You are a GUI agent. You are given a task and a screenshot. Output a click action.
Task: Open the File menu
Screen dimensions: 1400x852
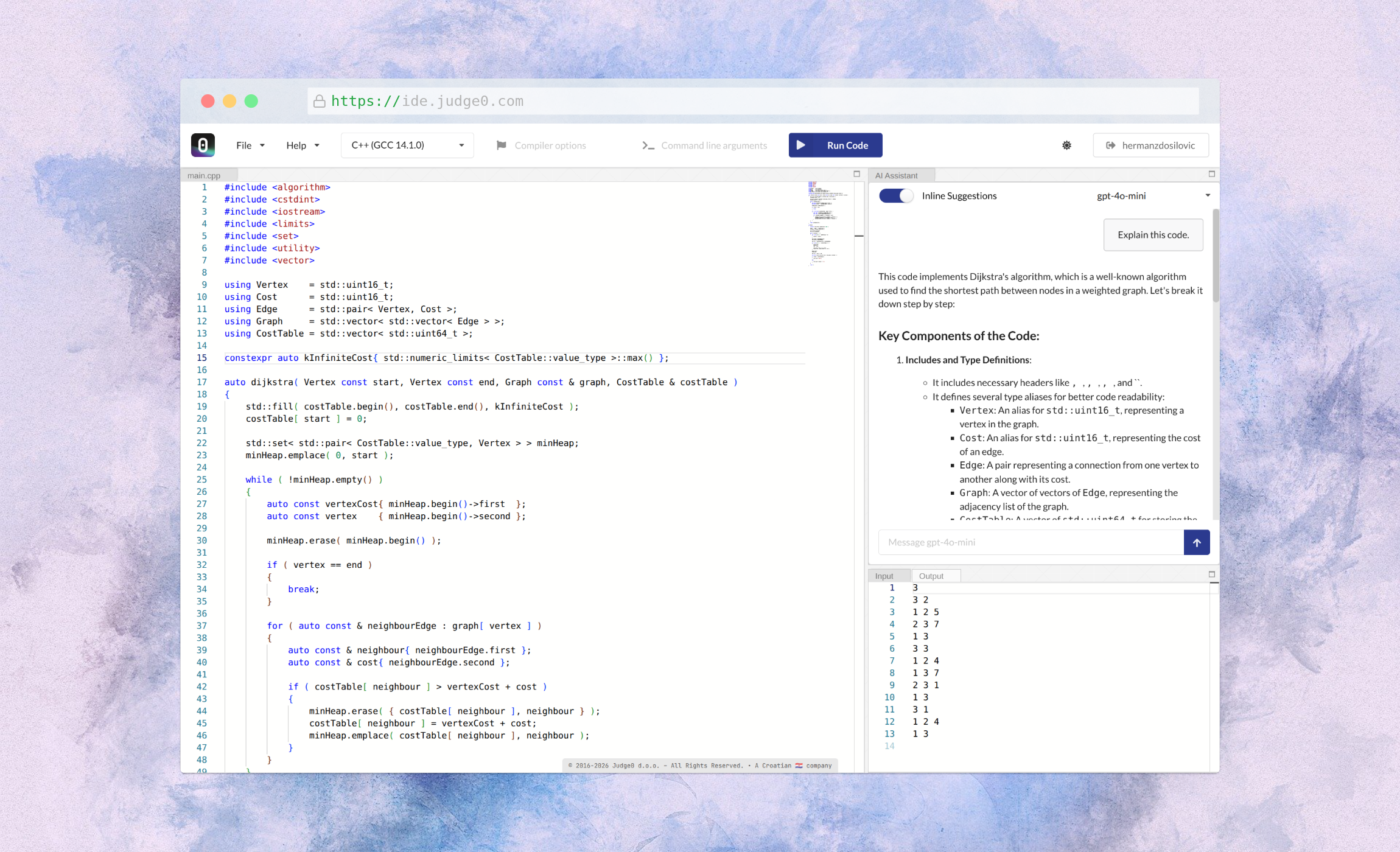tap(250, 145)
